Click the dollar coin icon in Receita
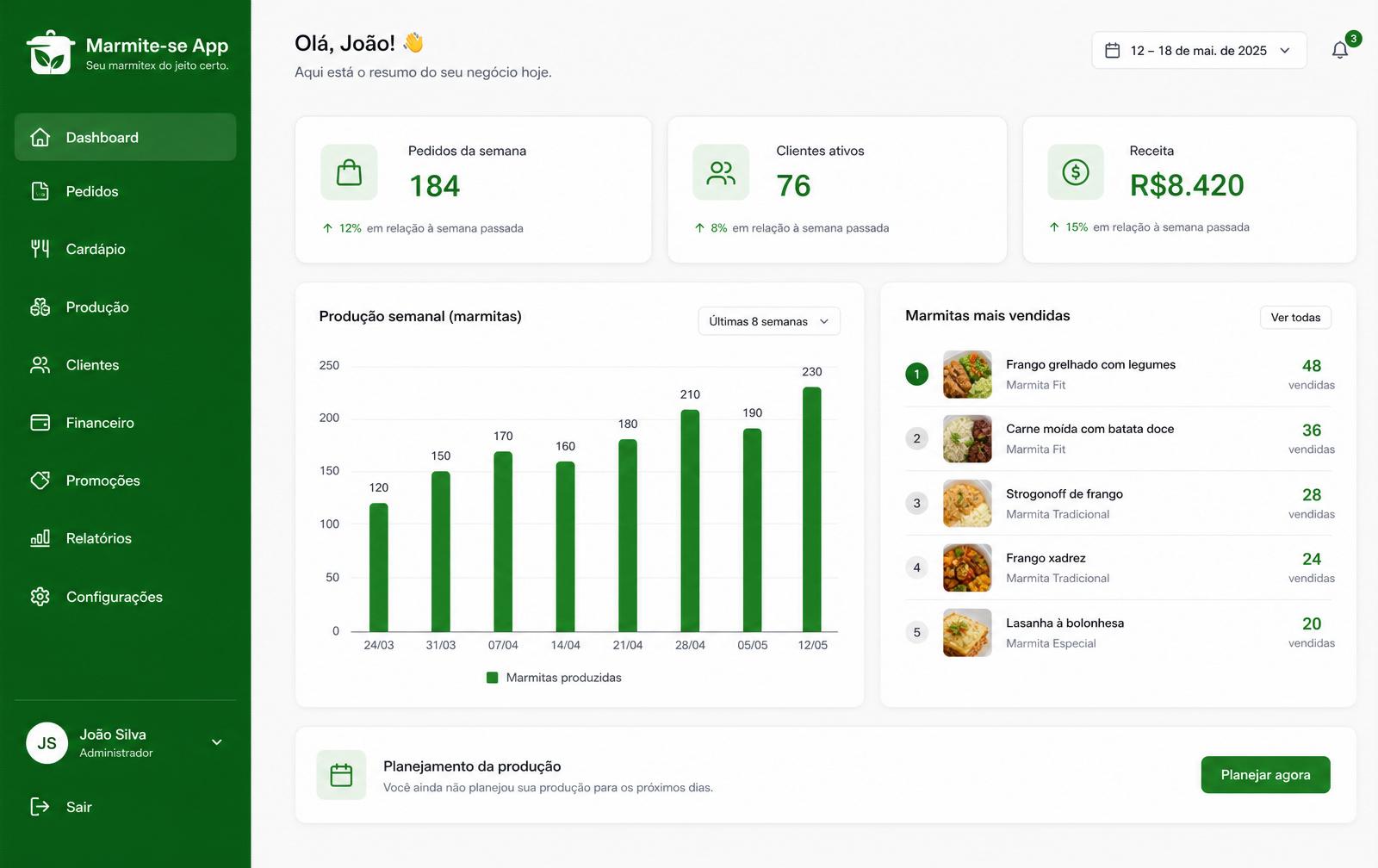 point(1076,172)
